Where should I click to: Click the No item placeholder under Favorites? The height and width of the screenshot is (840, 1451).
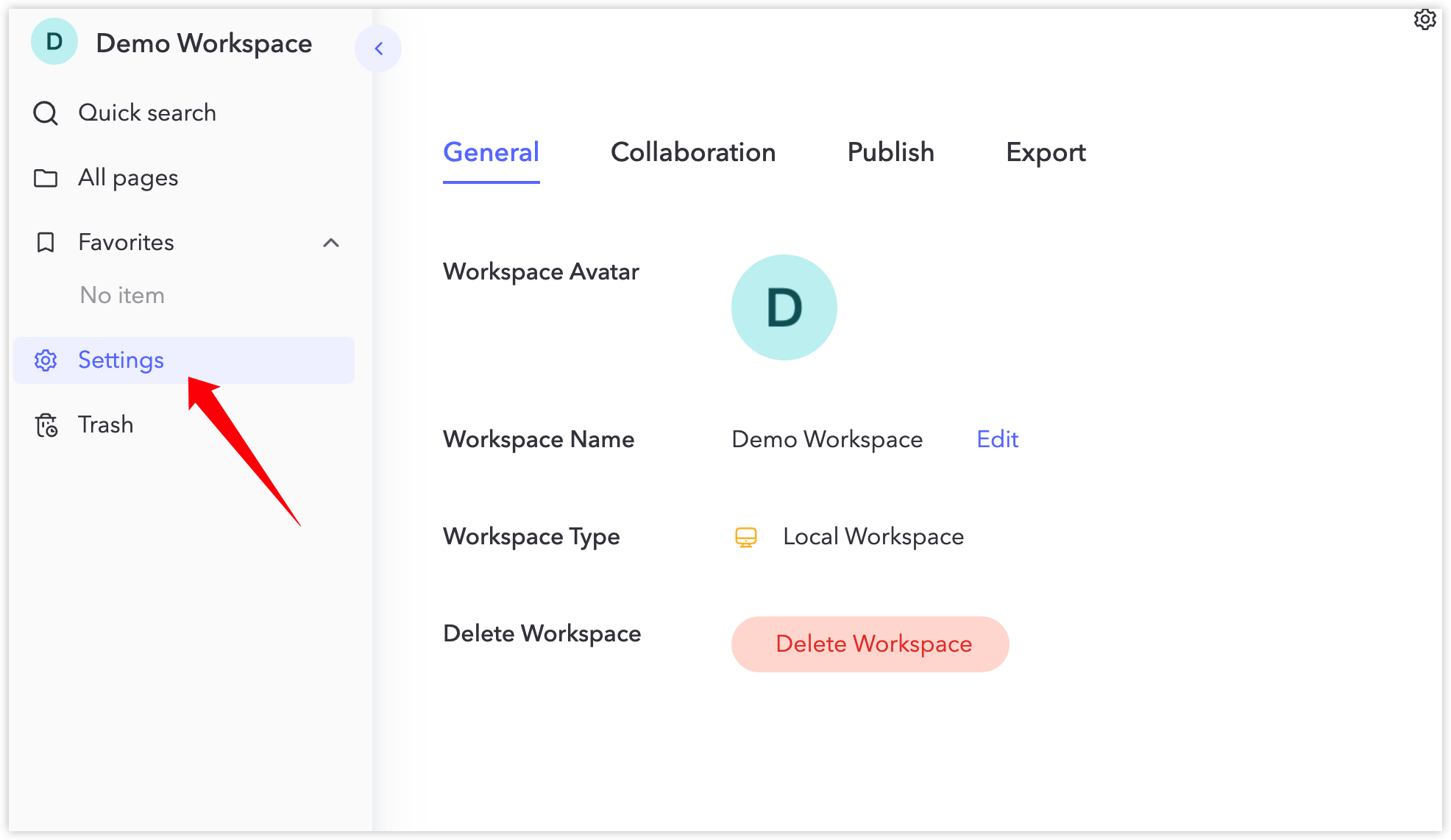pos(121,295)
